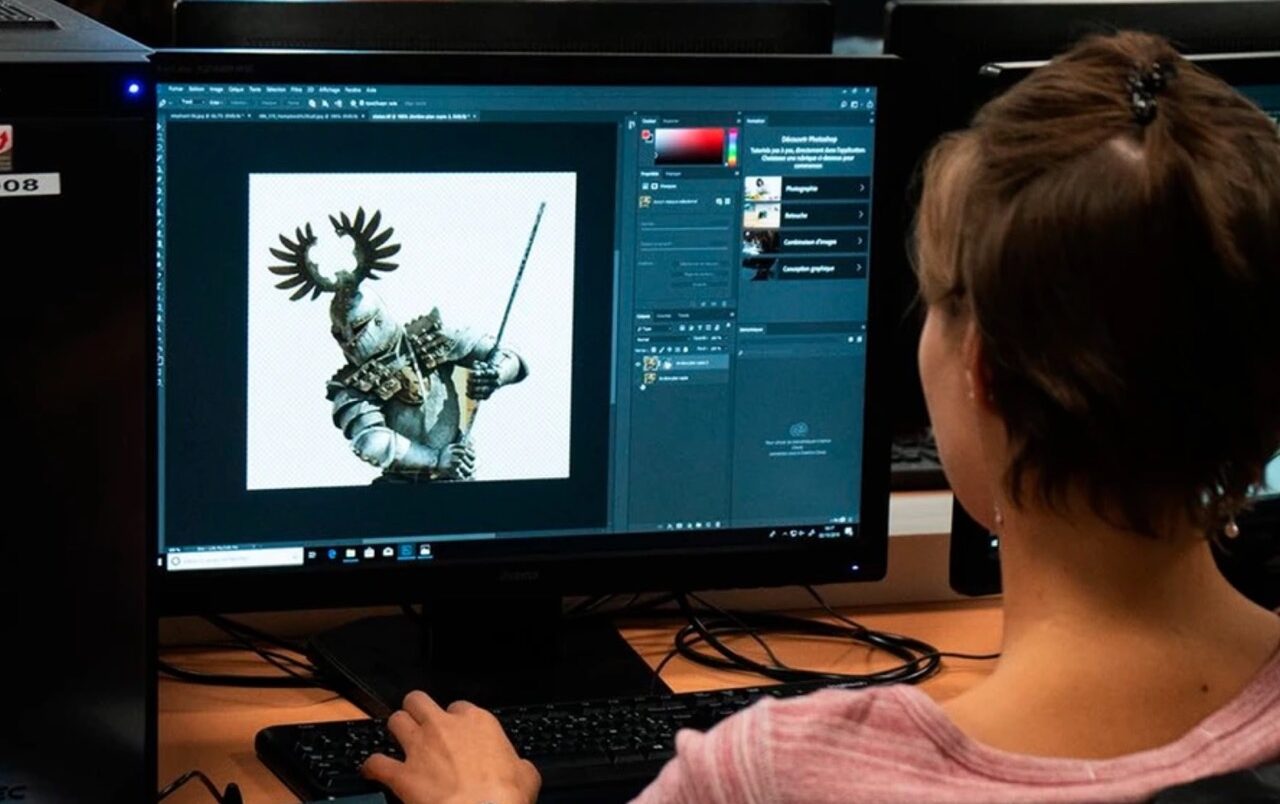Switch to the Couches tab

coord(663,316)
